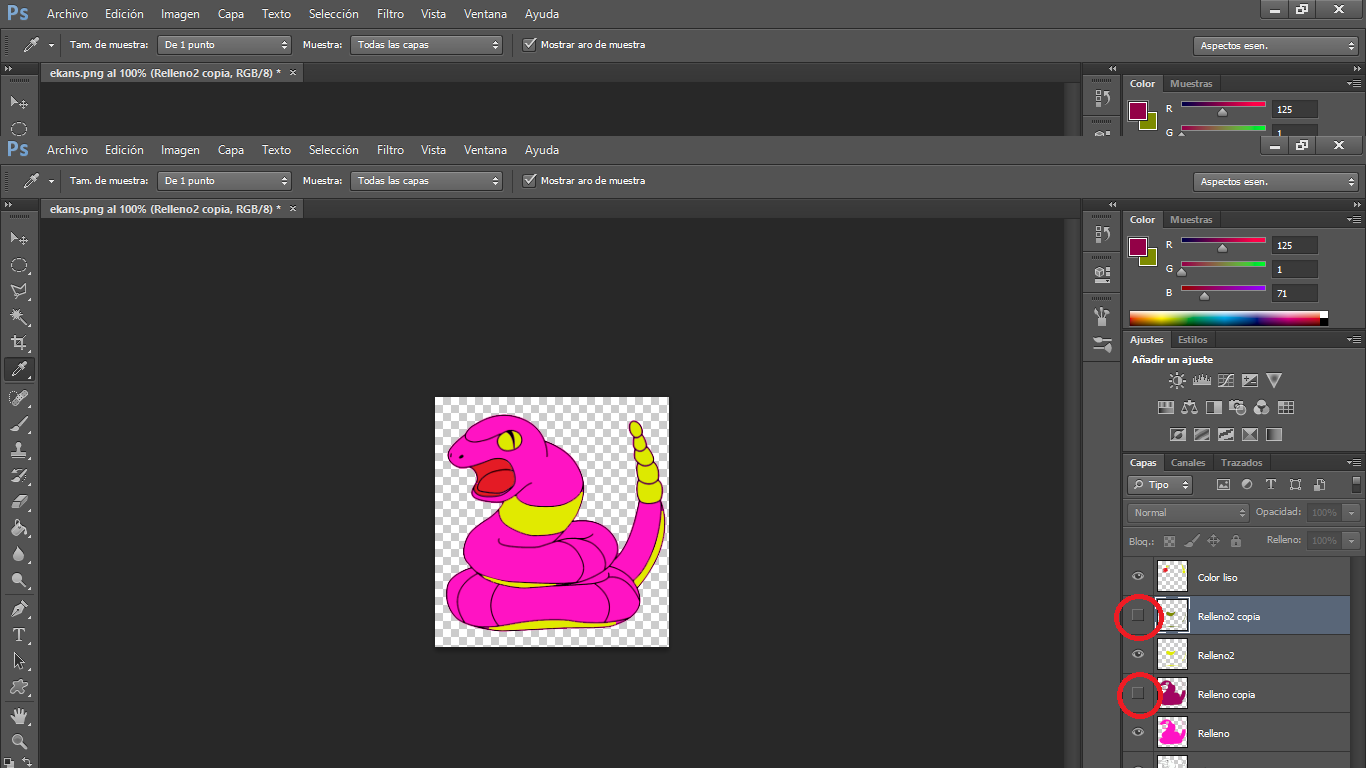
Task: Open the Relleno slider arrow
Action: pos(1352,540)
